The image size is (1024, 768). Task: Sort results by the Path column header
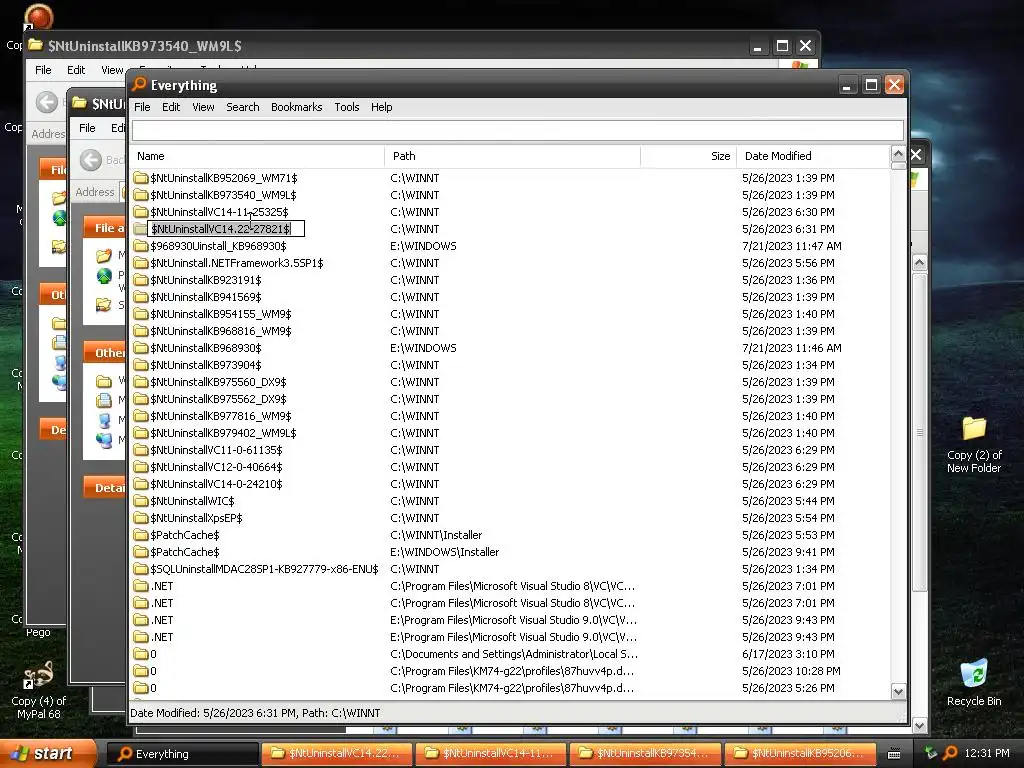coord(512,156)
